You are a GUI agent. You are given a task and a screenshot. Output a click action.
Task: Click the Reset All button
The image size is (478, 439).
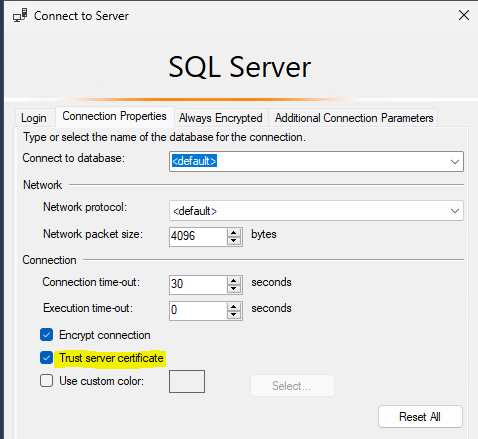point(420,417)
